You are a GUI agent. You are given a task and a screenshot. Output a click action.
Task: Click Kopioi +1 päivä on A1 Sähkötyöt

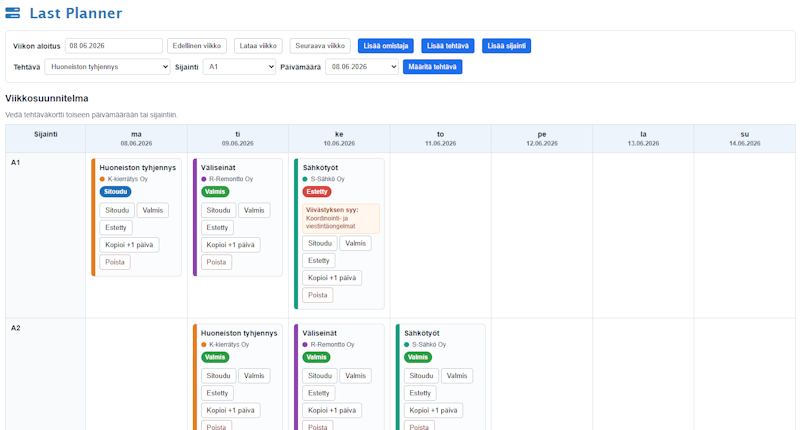[x=332, y=278]
